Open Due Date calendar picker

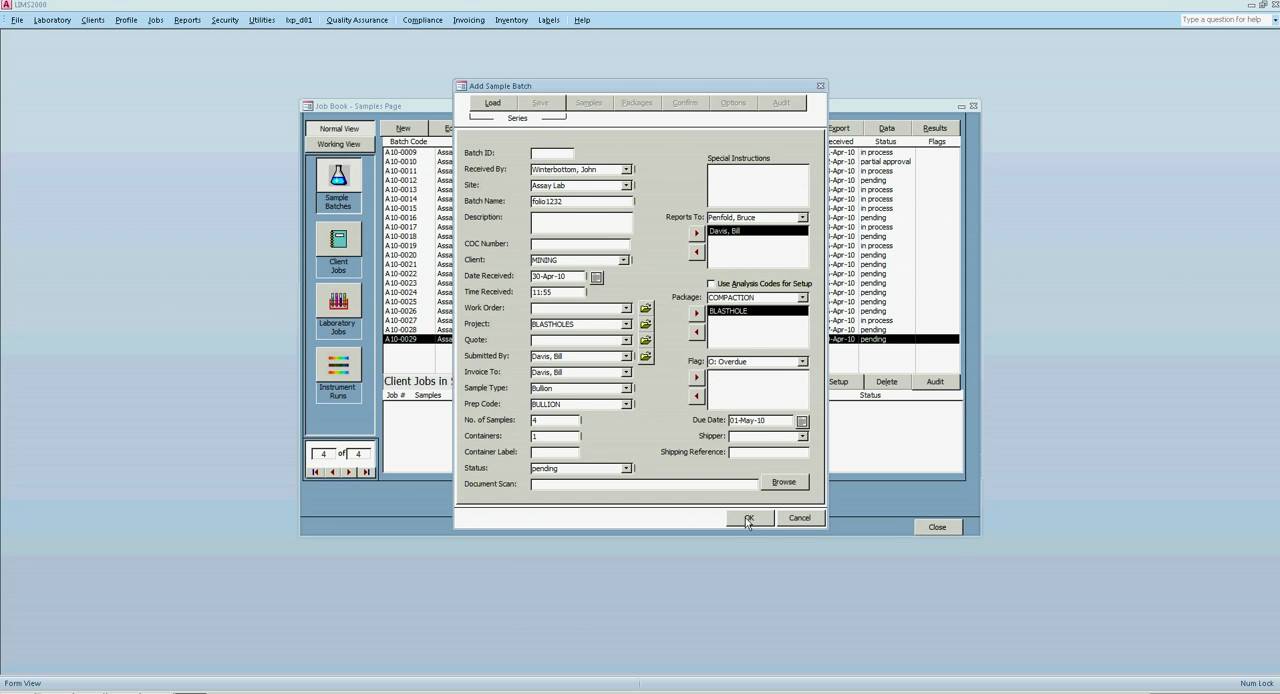802,421
